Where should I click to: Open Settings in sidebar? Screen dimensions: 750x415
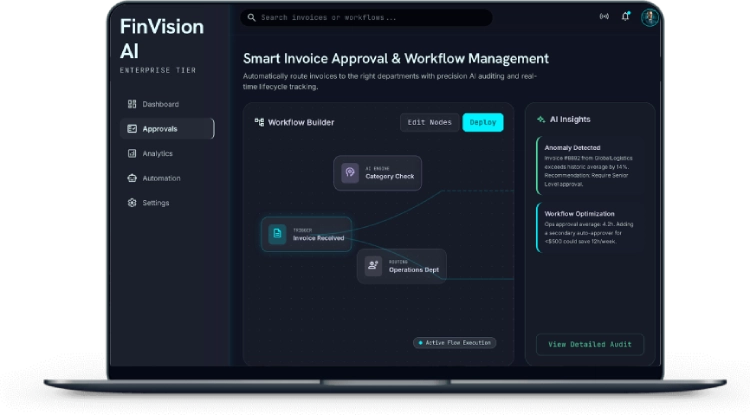[166, 203]
